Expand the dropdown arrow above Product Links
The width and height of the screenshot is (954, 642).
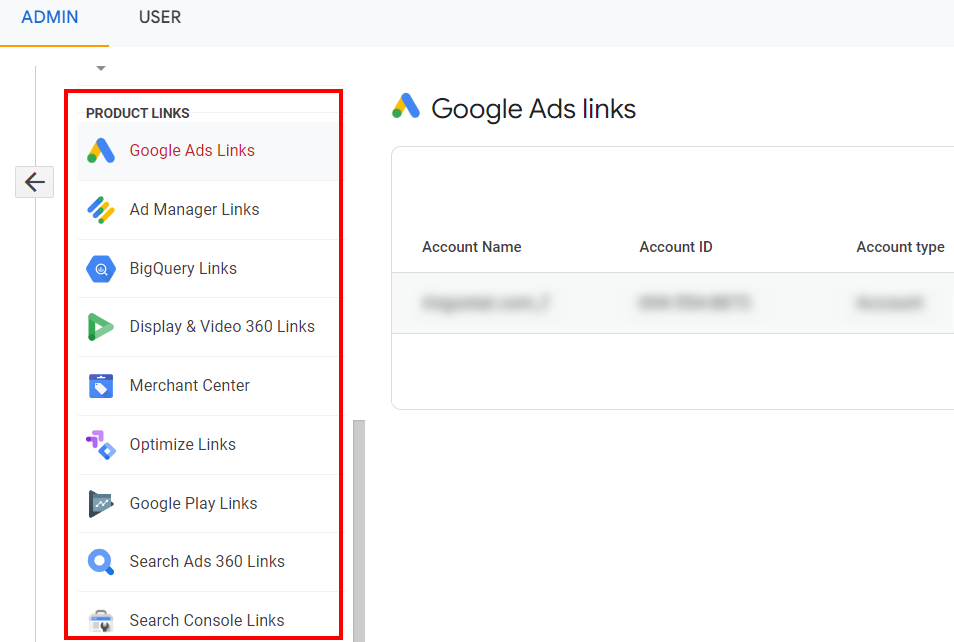pyautogui.click(x=101, y=68)
